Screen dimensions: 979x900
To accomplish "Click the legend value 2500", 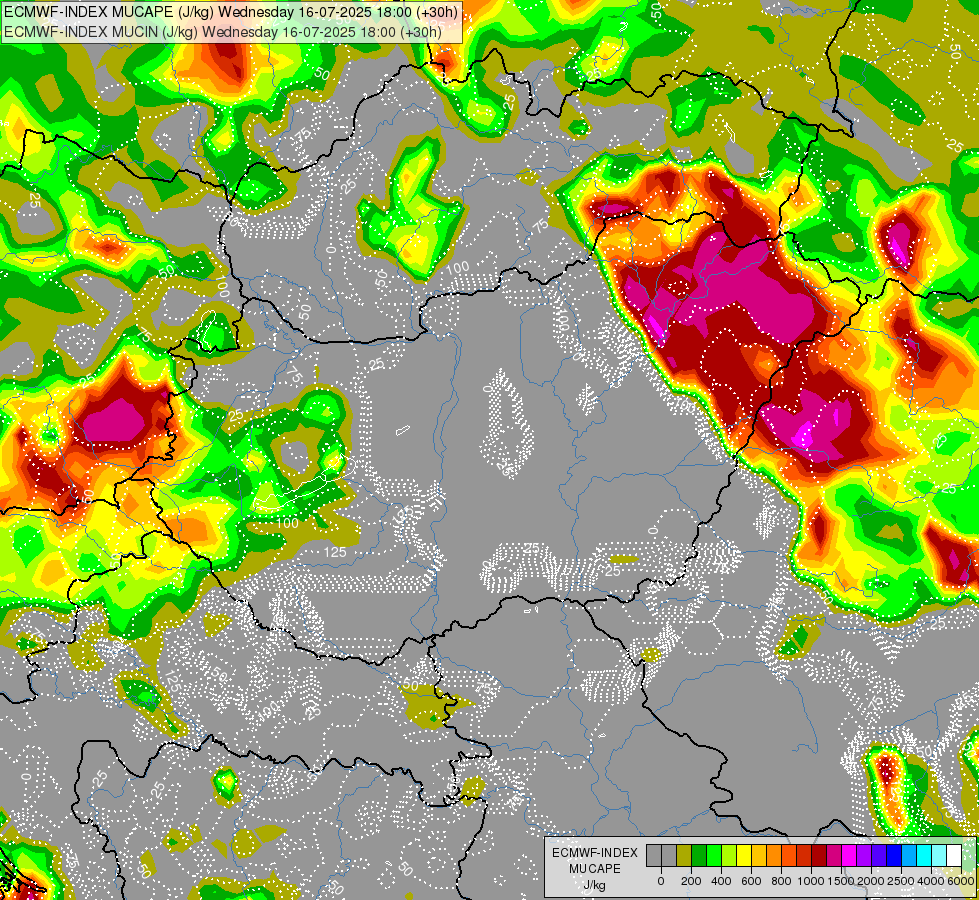I will coord(901,881).
